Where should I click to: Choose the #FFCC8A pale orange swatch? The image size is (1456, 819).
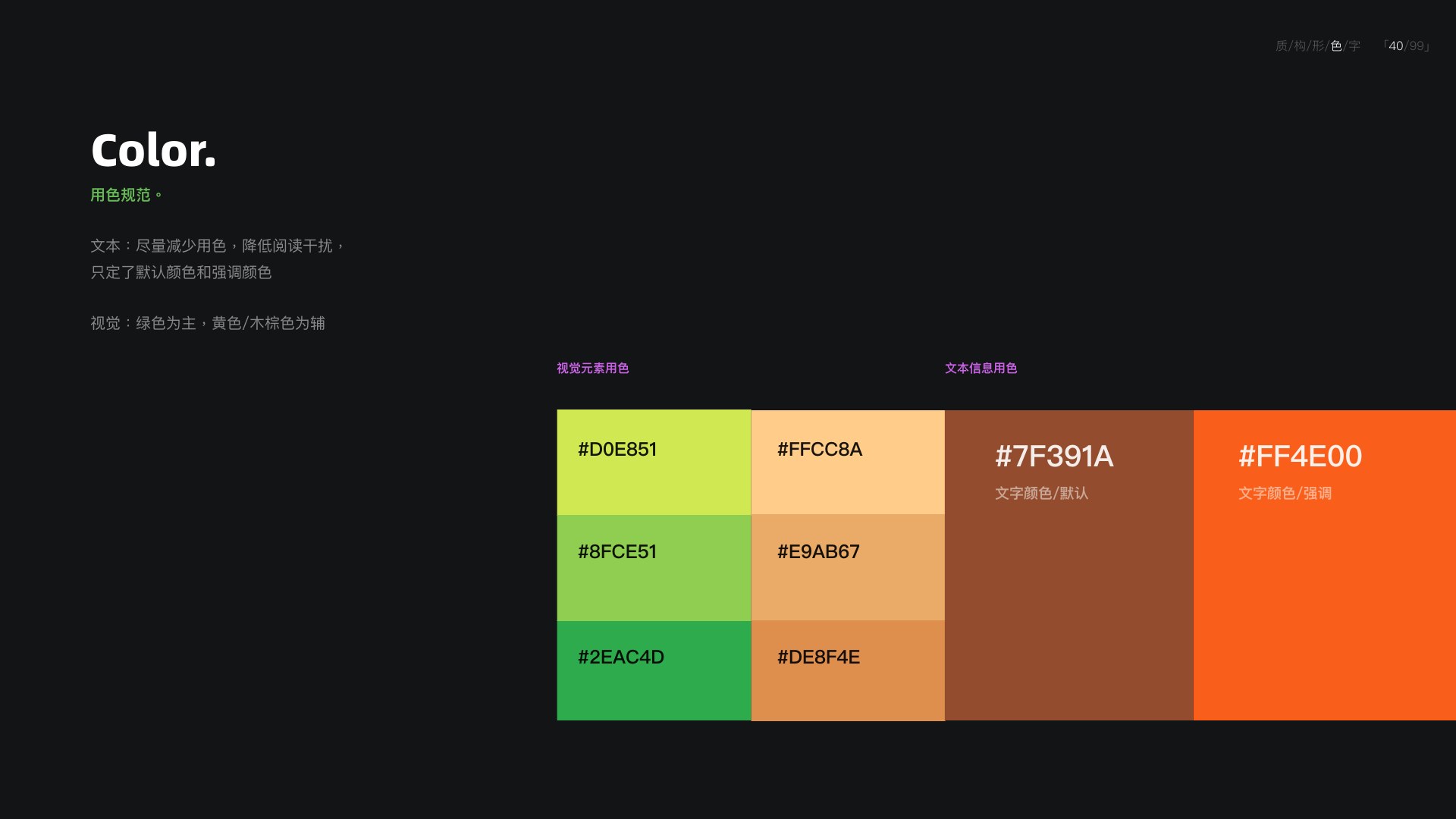848,463
